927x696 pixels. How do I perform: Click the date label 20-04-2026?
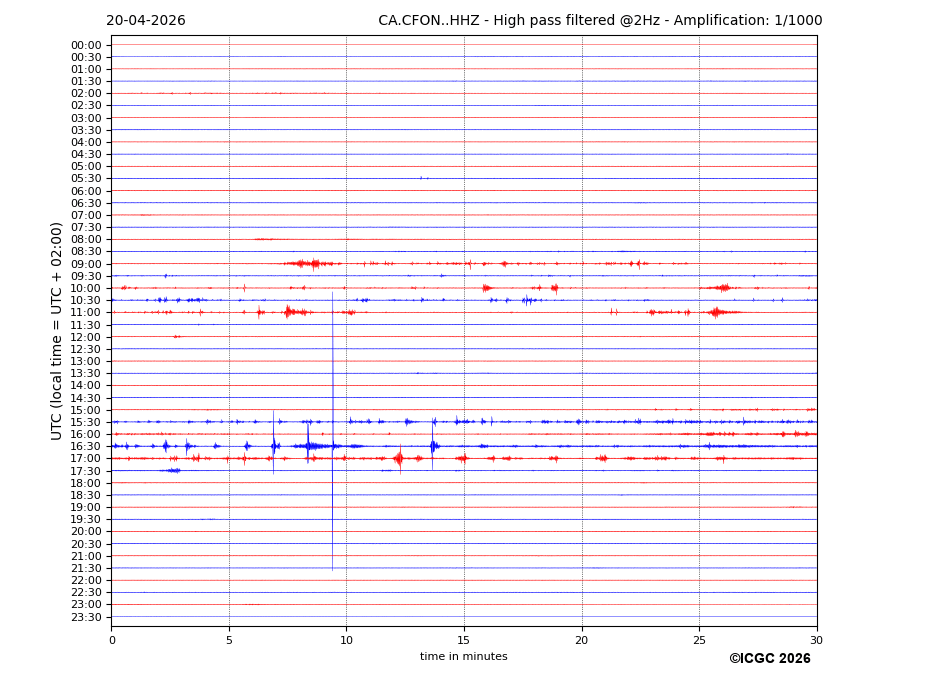coord(146,21)
